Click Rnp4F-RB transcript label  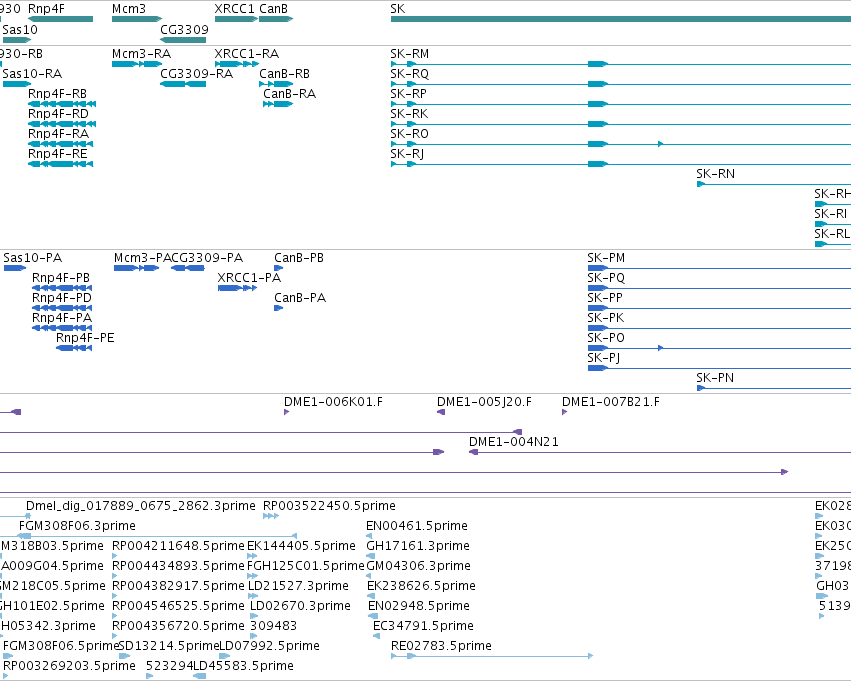(58, 94)
